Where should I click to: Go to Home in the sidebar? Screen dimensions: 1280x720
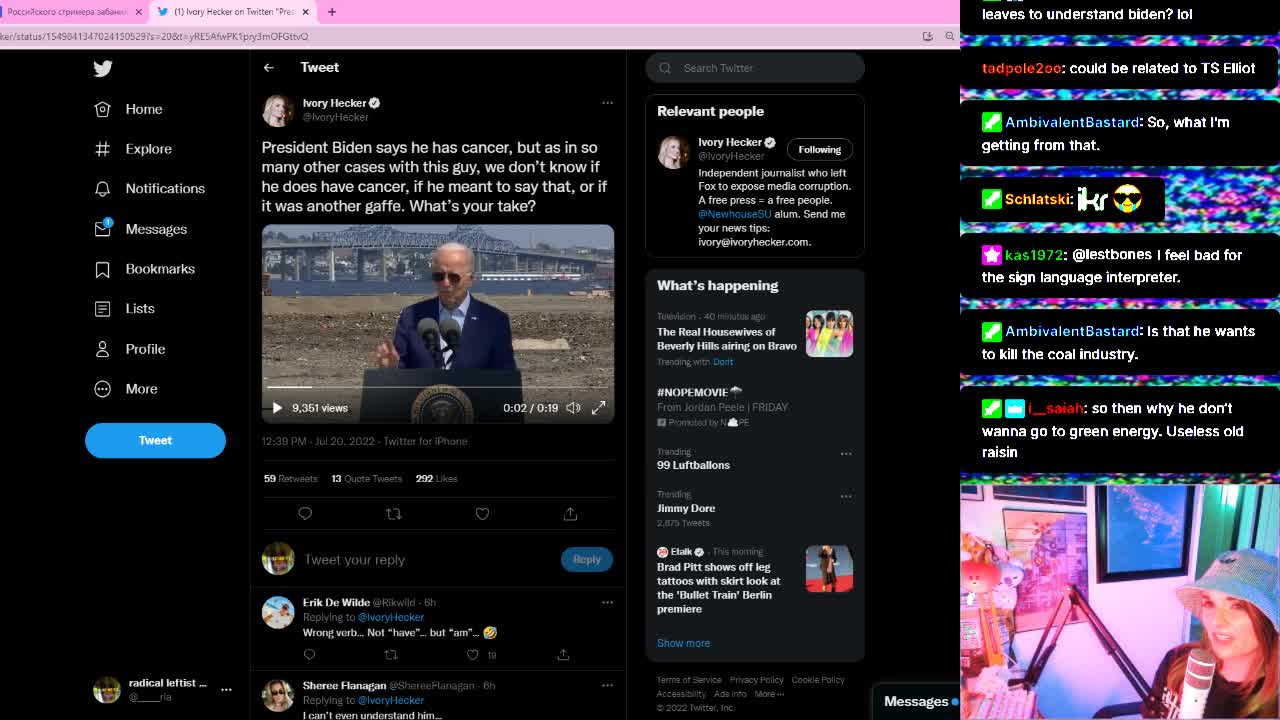128,109
